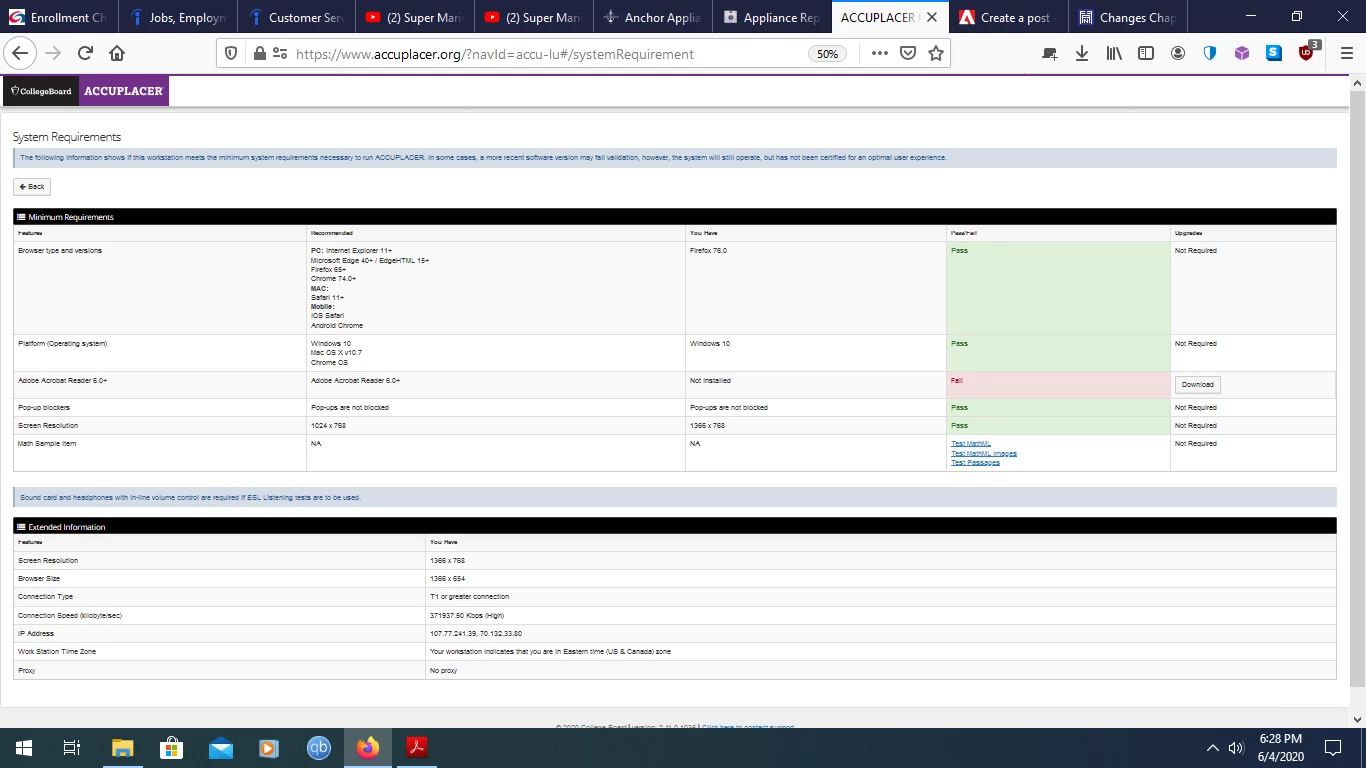Click the 'Connection Speed (kilobyte/sec)' label

[70, 616]
